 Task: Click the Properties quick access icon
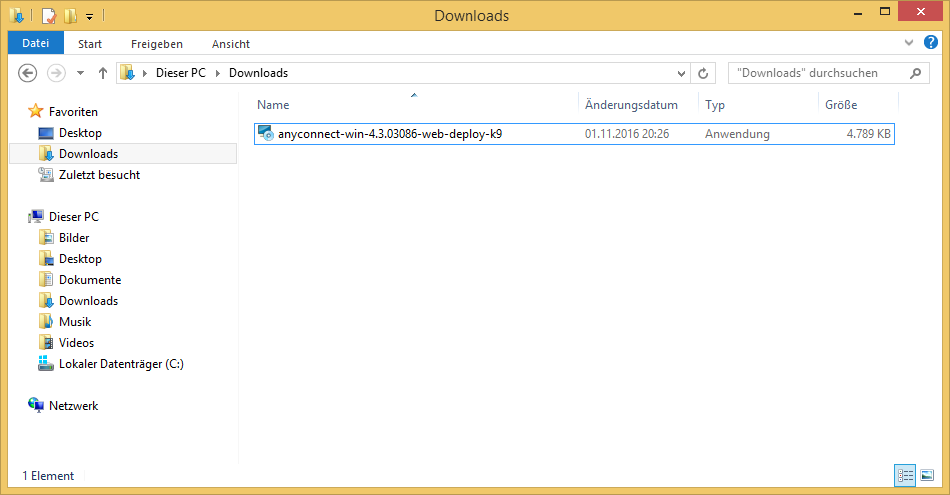coord(49,16)
